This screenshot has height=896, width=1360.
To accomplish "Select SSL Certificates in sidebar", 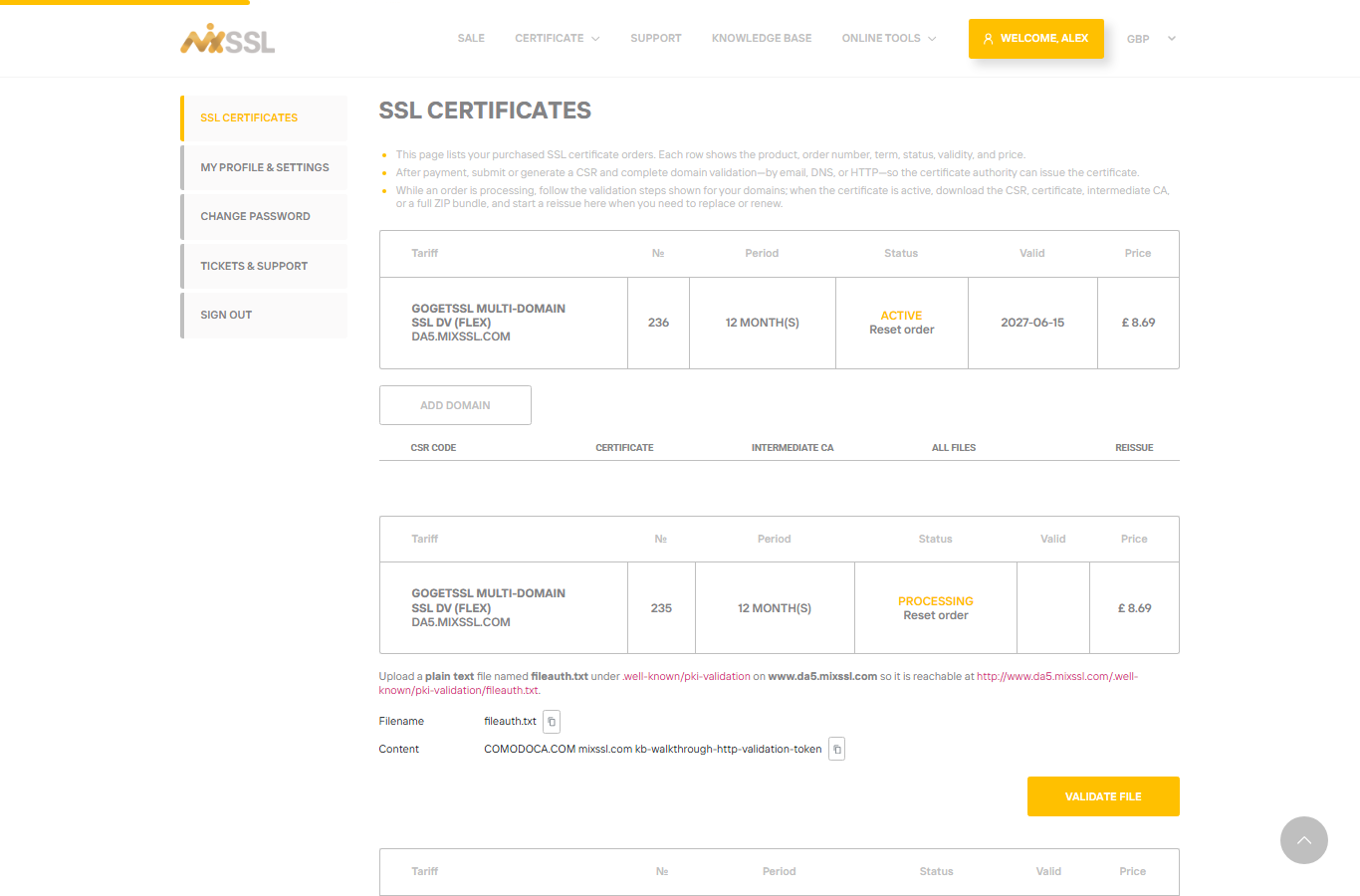I will [264, 117].
